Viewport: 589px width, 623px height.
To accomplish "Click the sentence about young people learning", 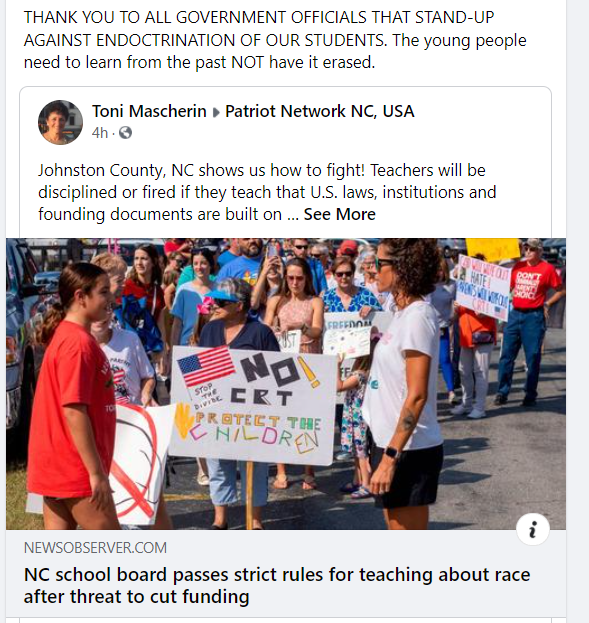I will [x=275, y=51].
